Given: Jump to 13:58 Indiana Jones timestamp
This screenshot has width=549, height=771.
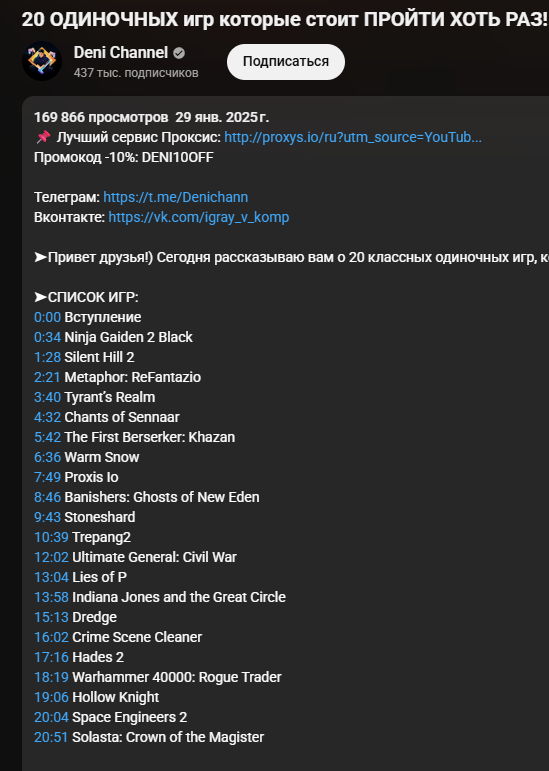Looking at the screenshot, I should coord(51,597).
